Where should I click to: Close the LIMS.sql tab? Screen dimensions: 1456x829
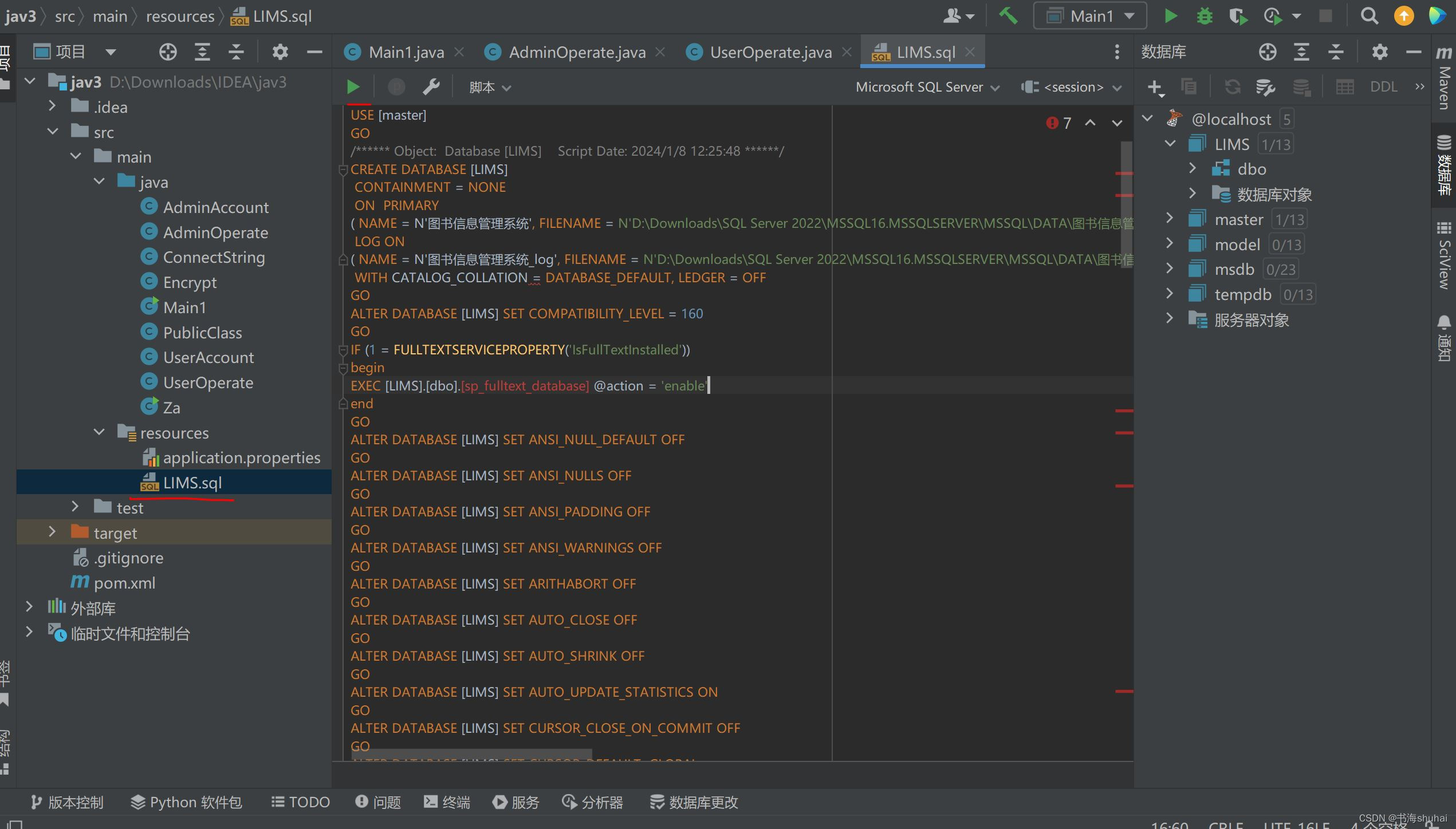[970, 52]
